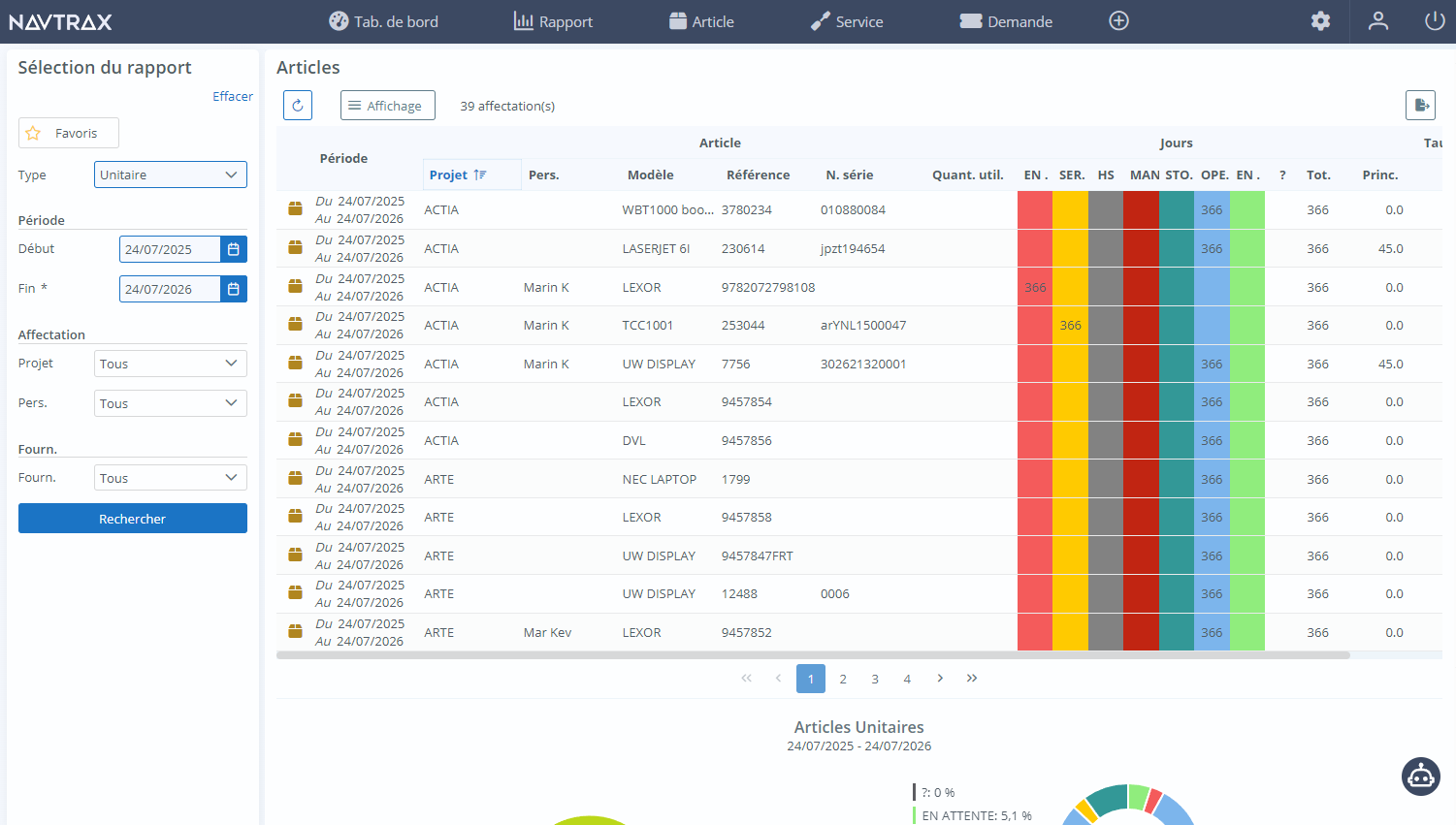Click the box icon for TCC1001 row

296,325
